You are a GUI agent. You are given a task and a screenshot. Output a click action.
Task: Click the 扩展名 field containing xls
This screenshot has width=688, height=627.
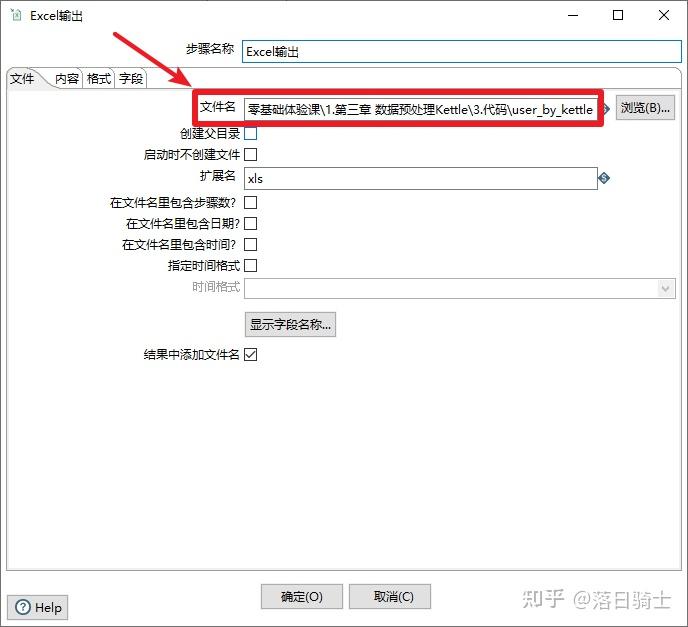[x=421, y=179]
